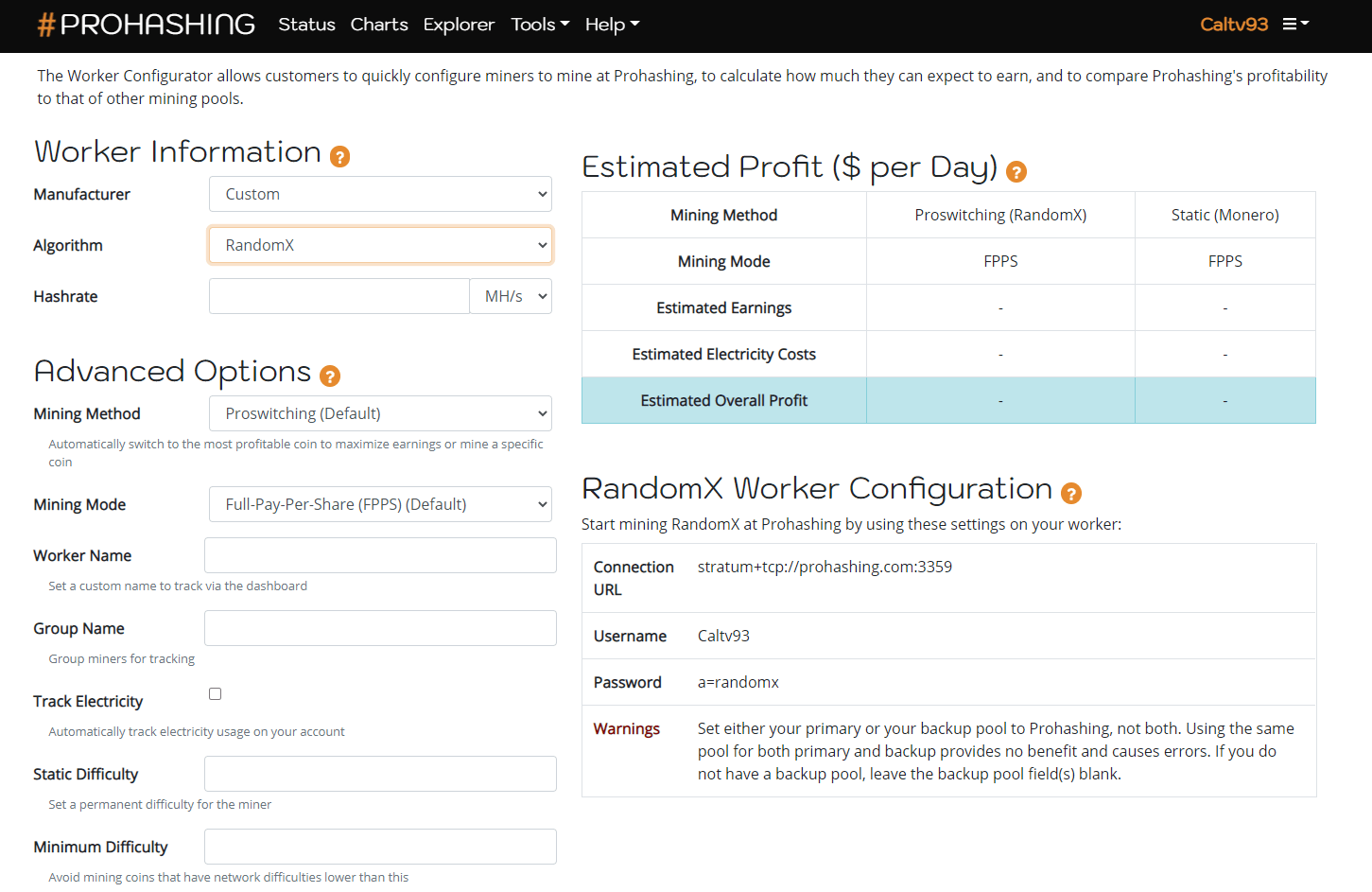
Task: Select the Static (Monero) column header
Action: tap(1225, 215)
